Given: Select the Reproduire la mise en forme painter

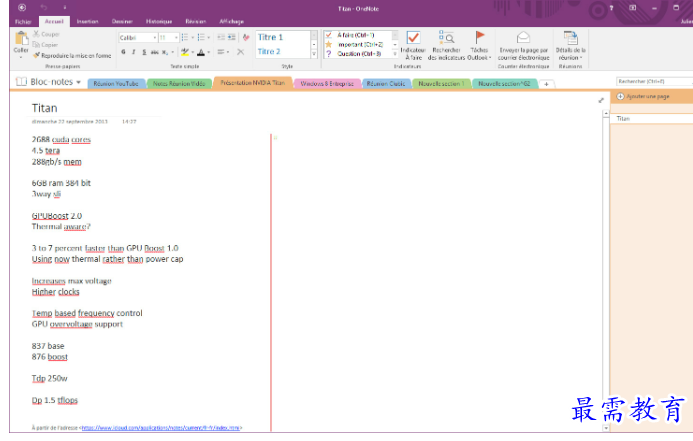Looking at the screenshot, I should (72, 56).
